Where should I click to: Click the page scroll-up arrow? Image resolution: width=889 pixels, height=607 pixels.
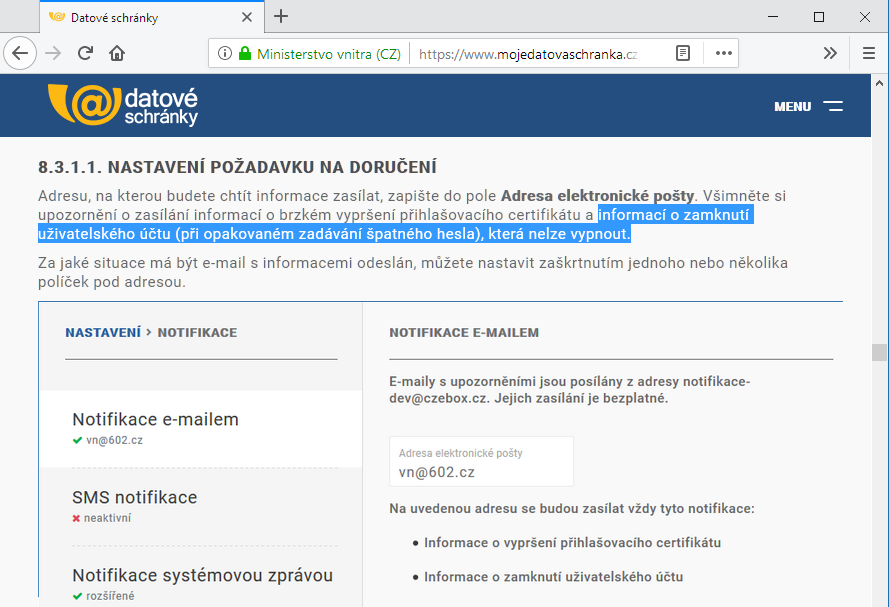[x=879, y=83]
